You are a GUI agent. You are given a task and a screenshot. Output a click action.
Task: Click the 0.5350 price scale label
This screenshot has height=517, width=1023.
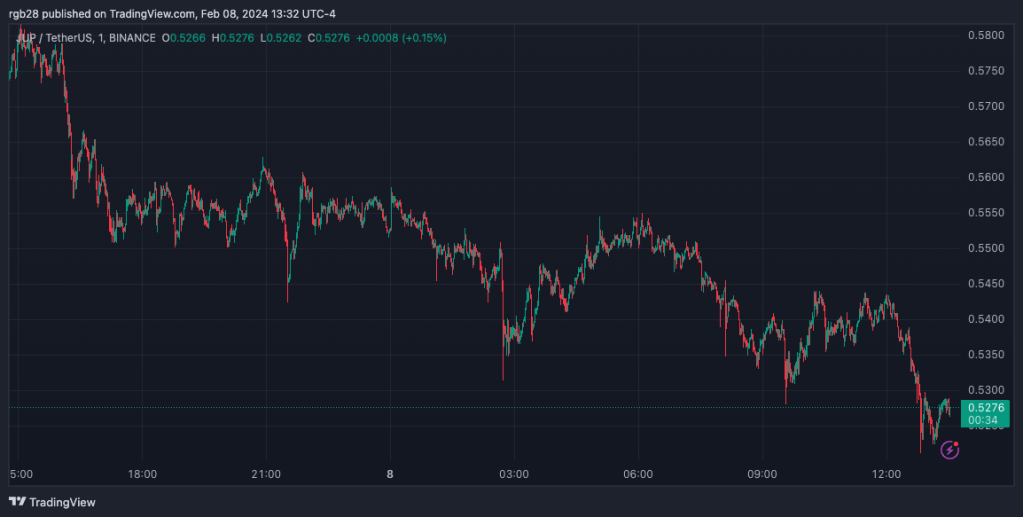tap(985, 355)
